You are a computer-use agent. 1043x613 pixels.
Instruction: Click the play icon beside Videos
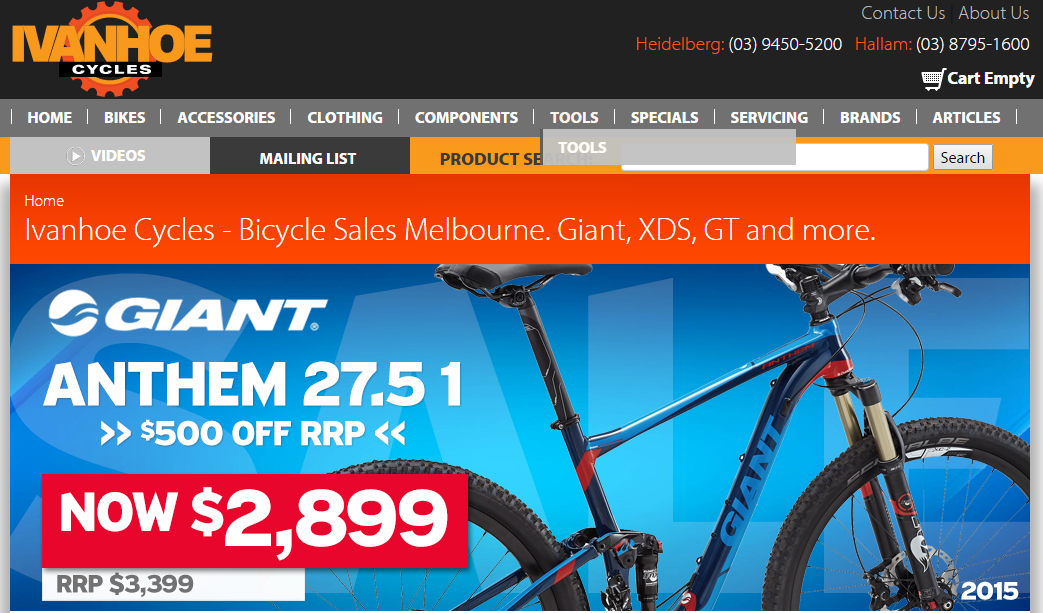coord(75,156)
